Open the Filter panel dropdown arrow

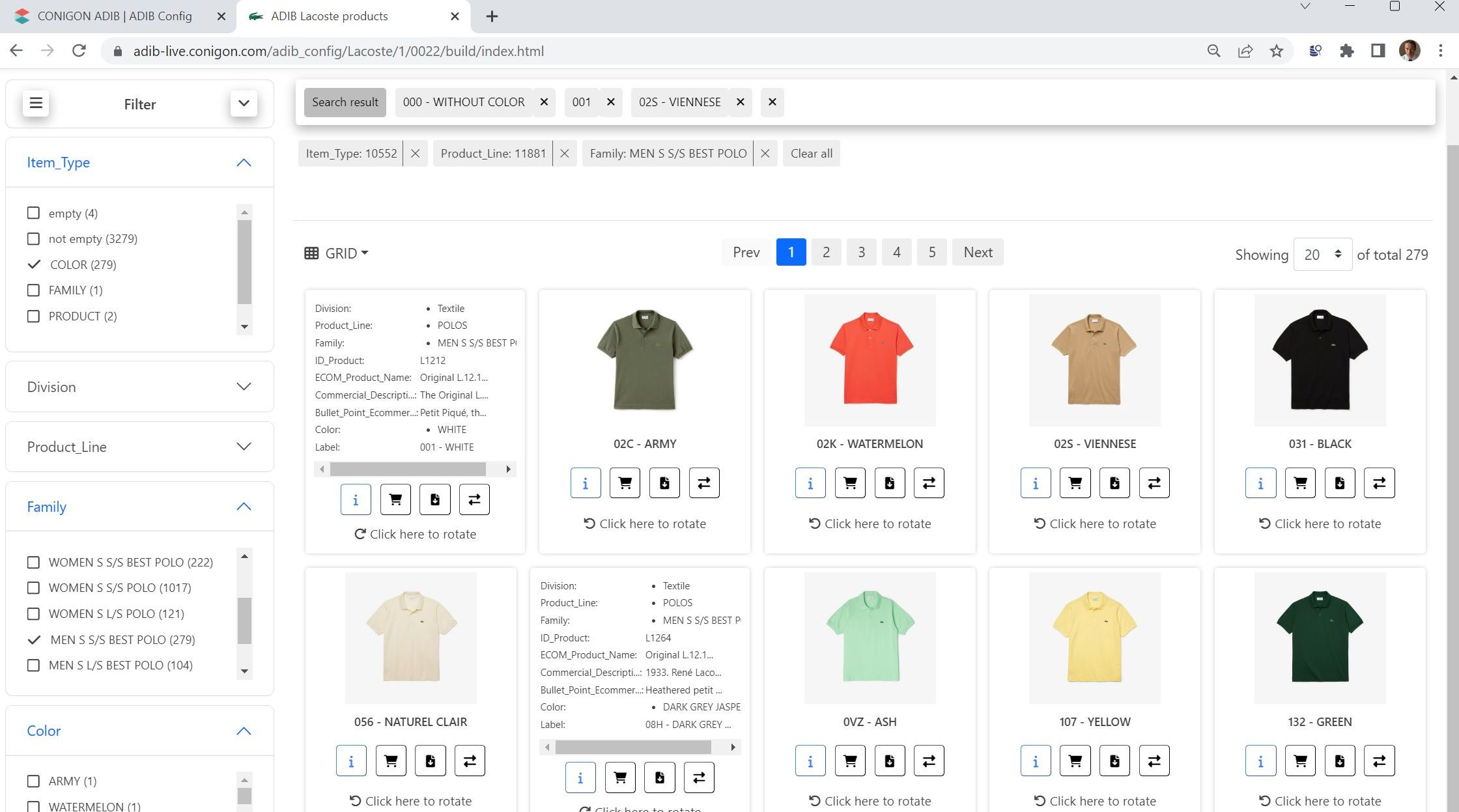click(244, 104)
